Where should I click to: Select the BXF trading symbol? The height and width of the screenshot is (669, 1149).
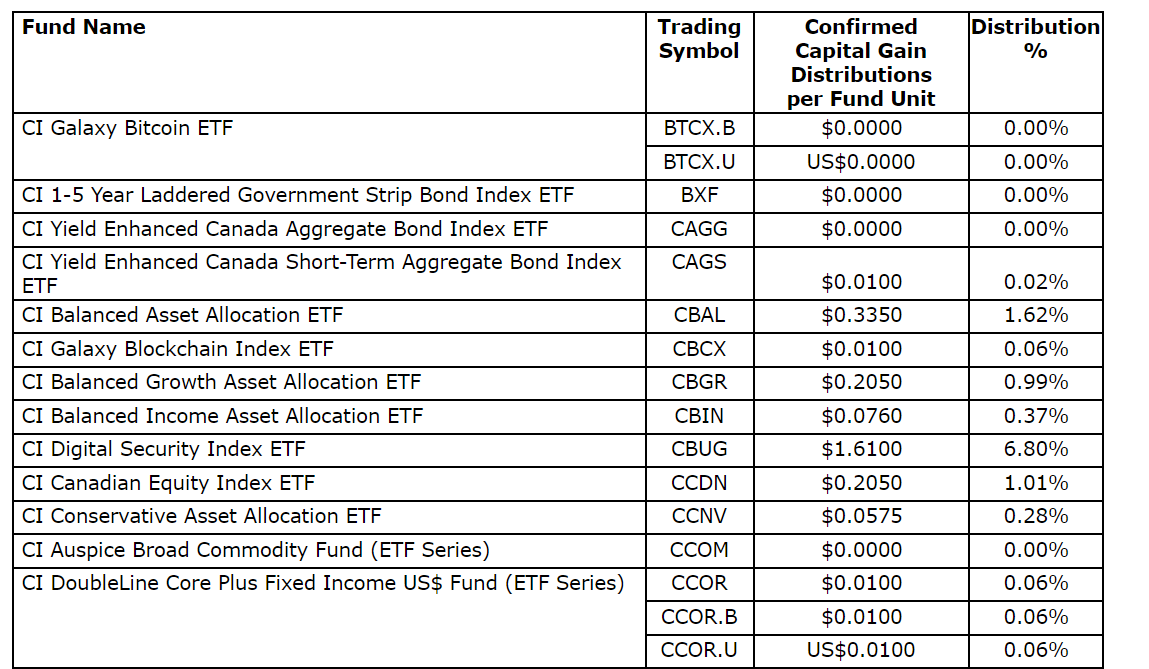tap(699, 195)
